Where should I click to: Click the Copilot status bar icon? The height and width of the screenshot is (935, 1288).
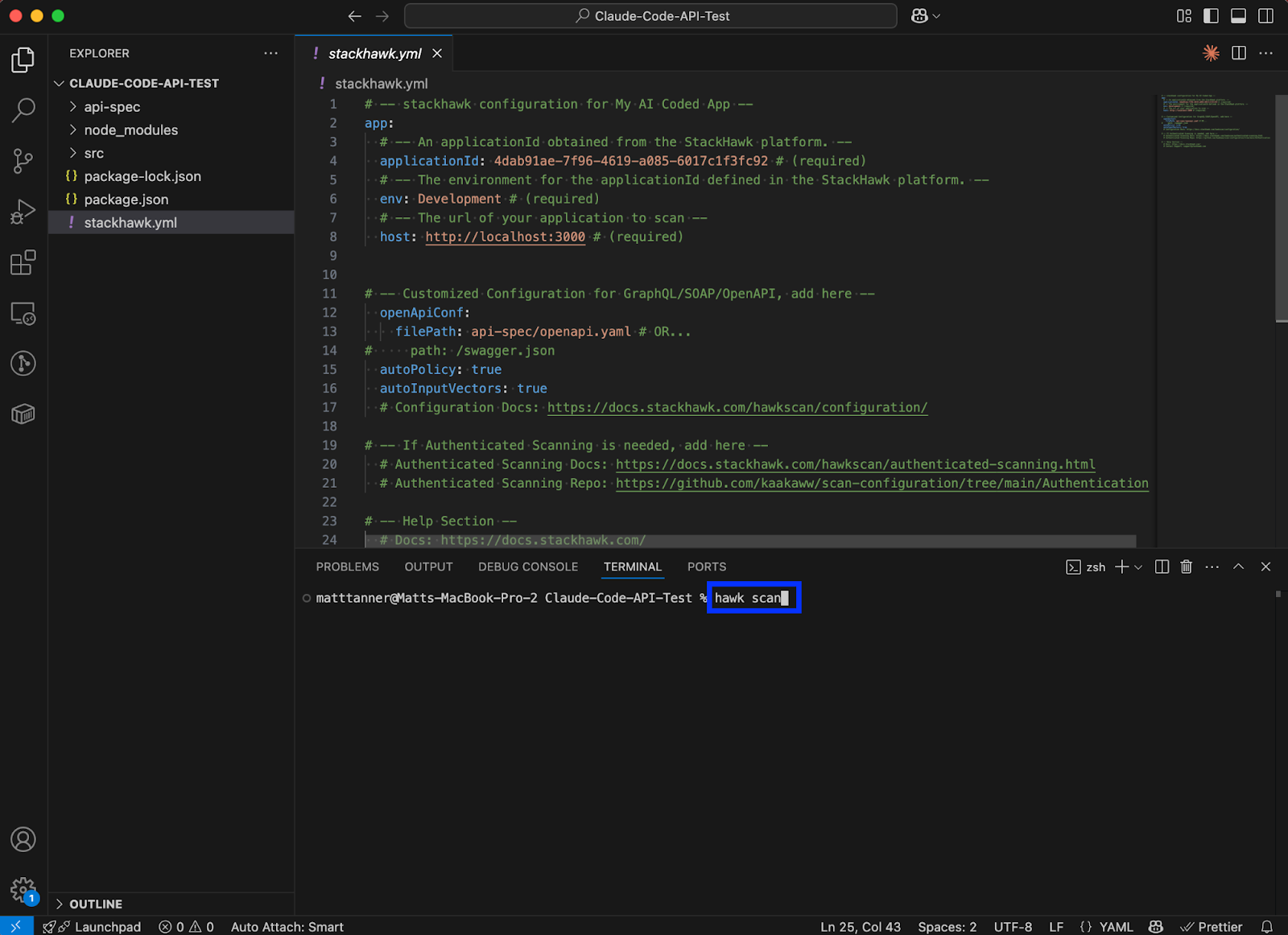[1156, 926]
